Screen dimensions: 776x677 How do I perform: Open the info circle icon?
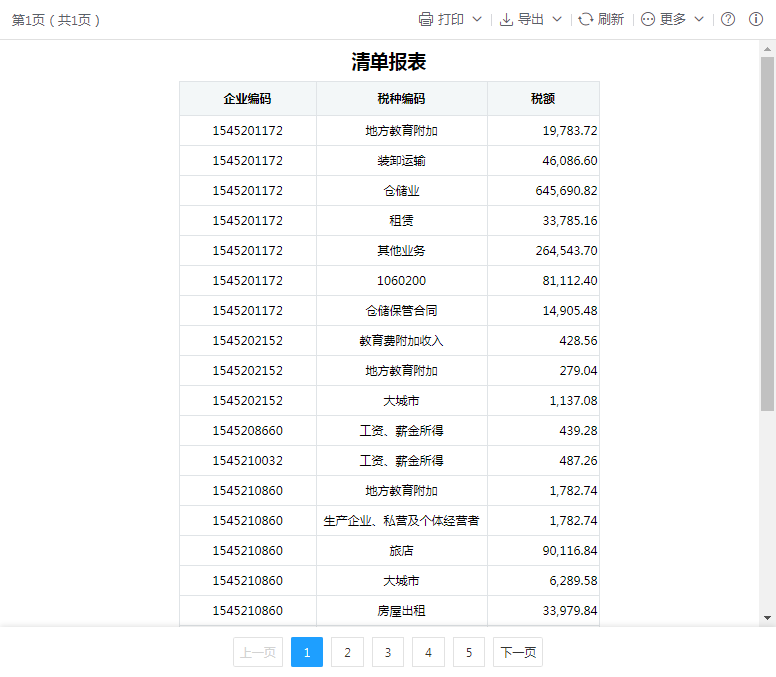point(756,19)
